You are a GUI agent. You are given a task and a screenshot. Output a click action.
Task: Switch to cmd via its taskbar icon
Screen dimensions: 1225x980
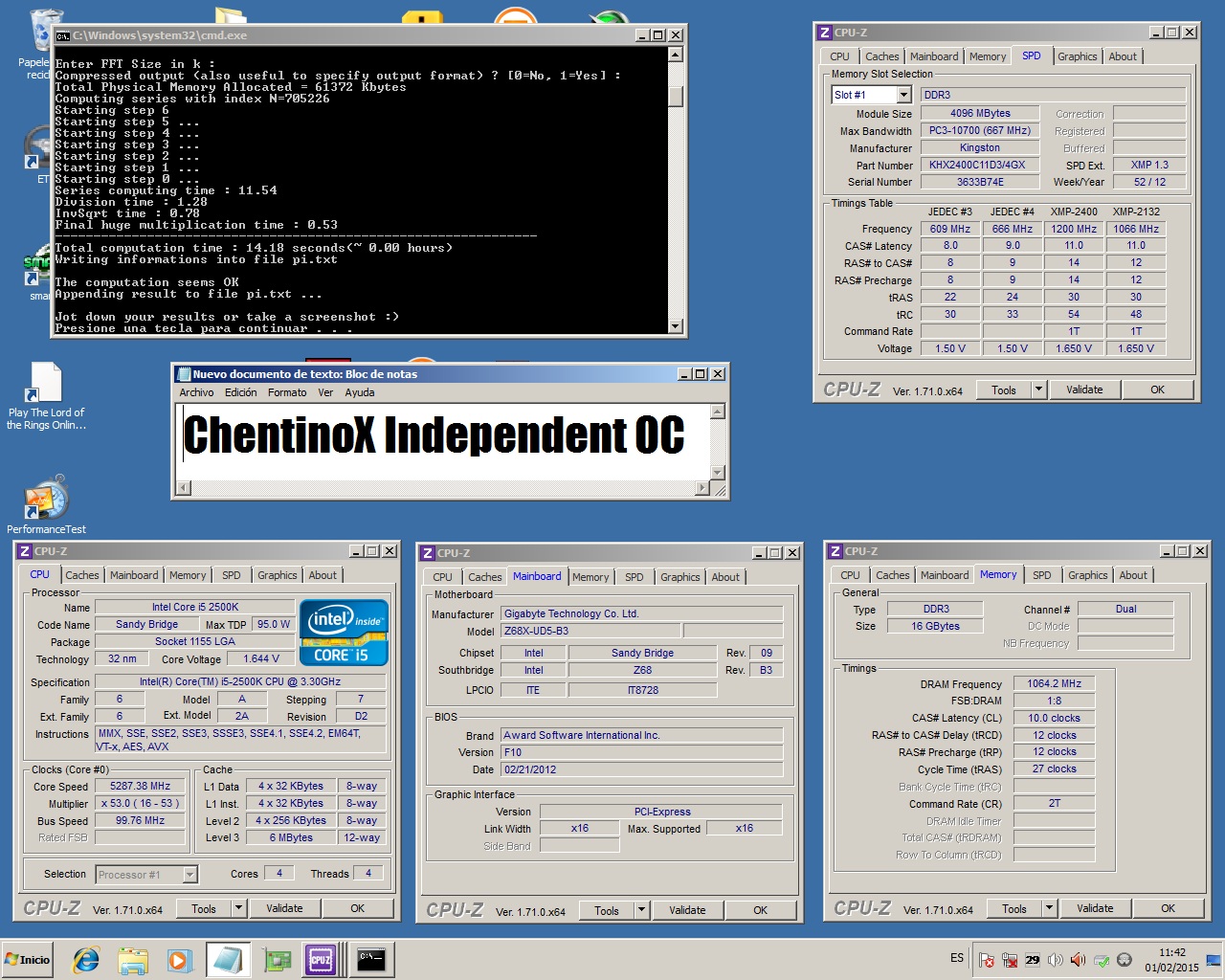click(x=370, y=959)
